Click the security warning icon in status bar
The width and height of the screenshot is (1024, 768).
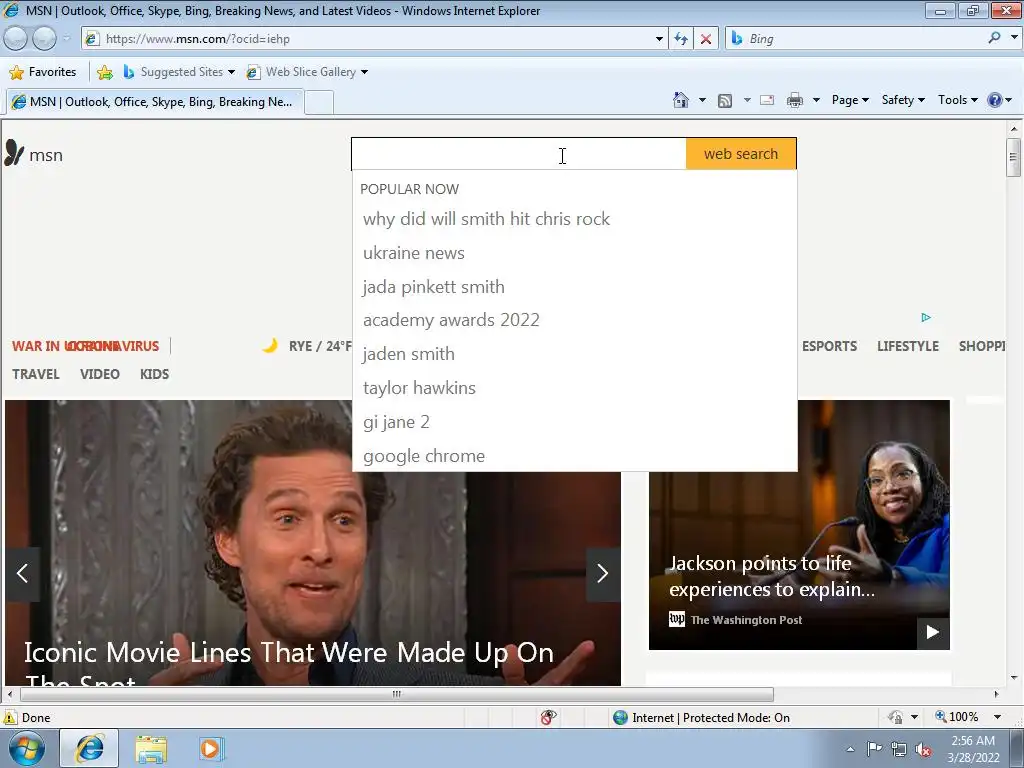[10, 718]
